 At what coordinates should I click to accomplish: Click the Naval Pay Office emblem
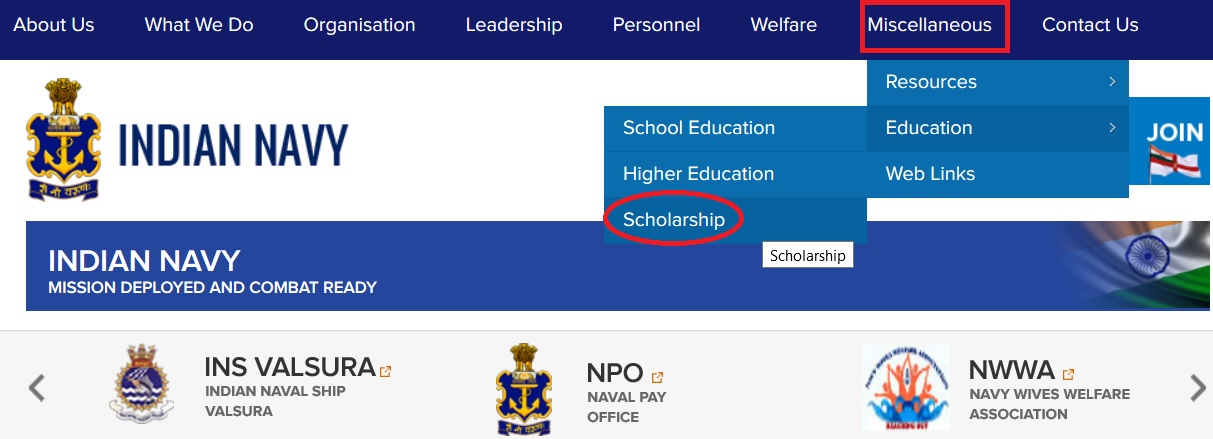point(523,388)
